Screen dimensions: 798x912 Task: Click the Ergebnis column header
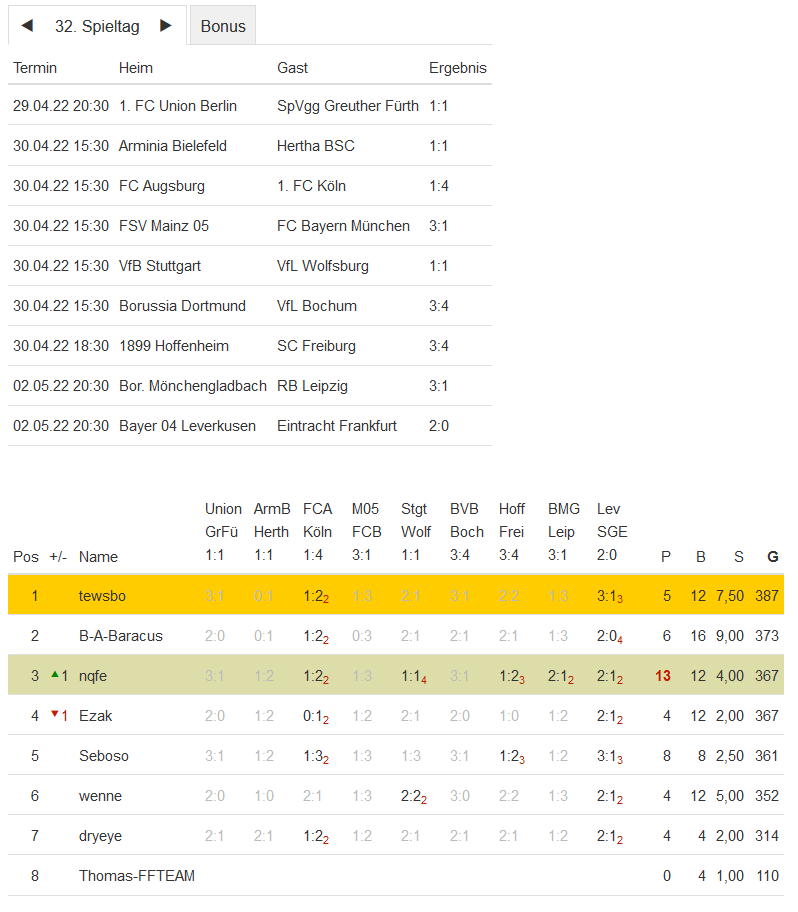point(457,68)
